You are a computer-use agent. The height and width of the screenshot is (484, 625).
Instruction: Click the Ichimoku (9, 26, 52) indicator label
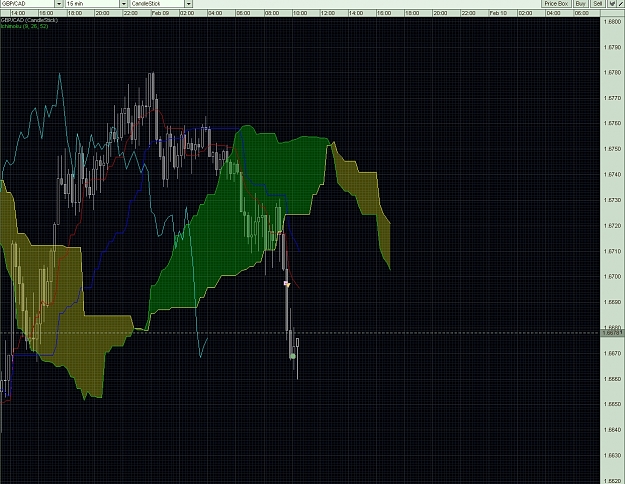[24, 26]
